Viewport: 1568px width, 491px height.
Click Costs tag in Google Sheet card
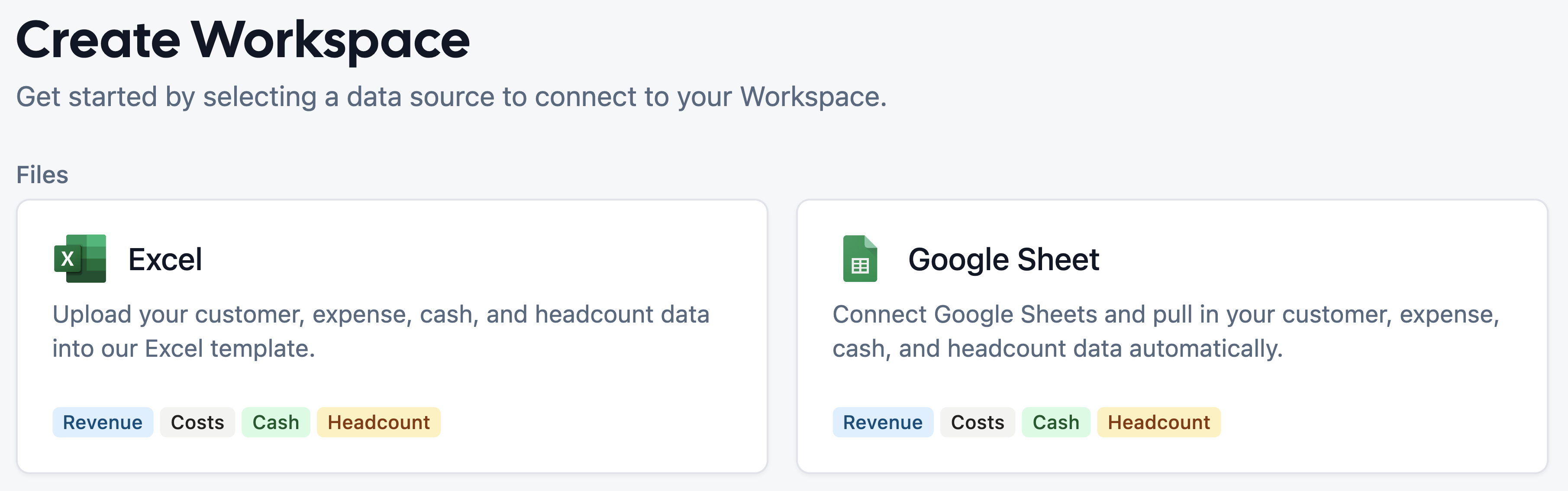point(978,422)
